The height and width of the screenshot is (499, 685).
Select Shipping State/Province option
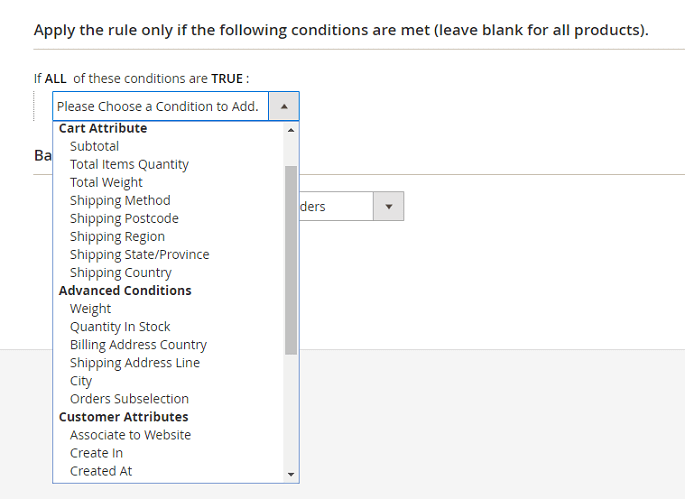click(x=139, y=254)
